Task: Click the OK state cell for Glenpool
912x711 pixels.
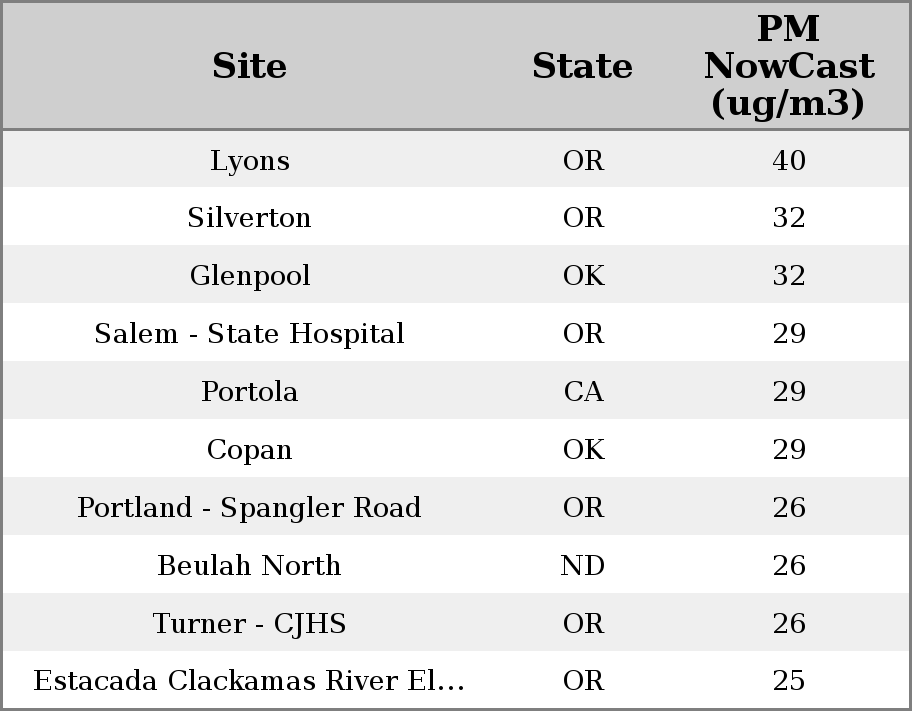Action: point(583,276)
